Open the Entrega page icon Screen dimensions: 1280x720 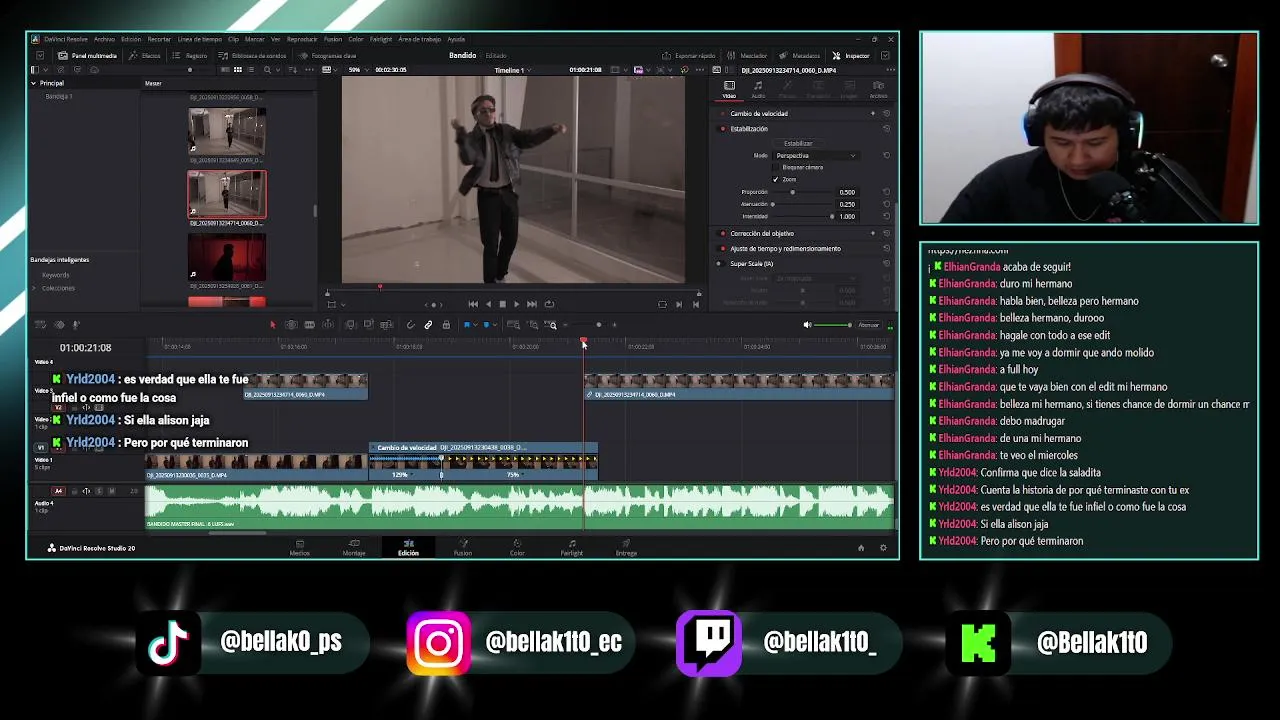(x=626, y=544)
